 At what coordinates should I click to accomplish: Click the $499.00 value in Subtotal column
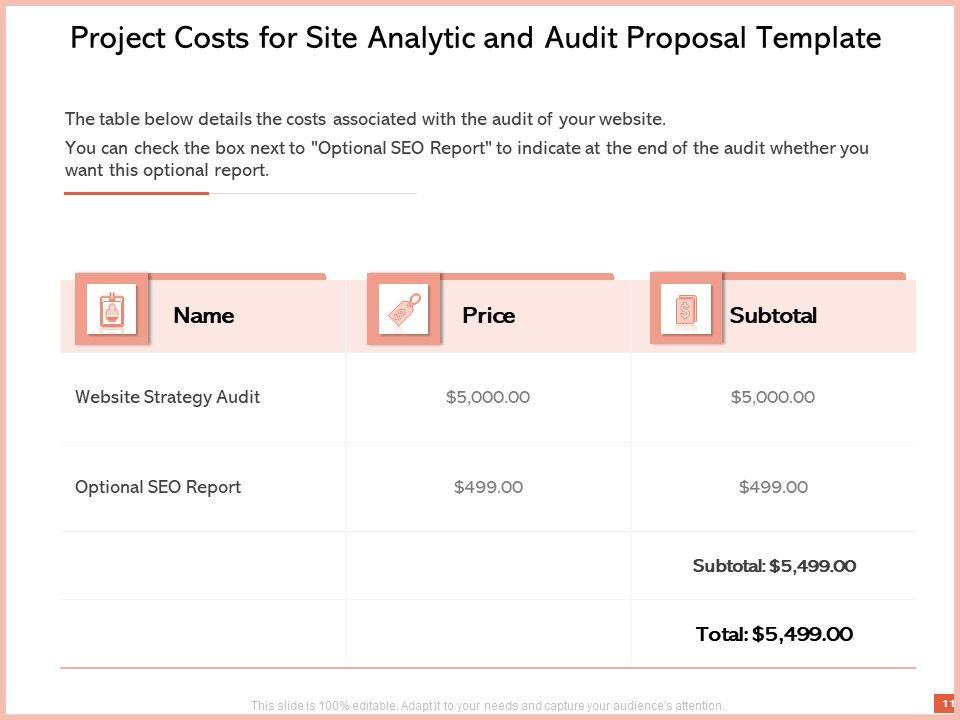click(773, 488)
